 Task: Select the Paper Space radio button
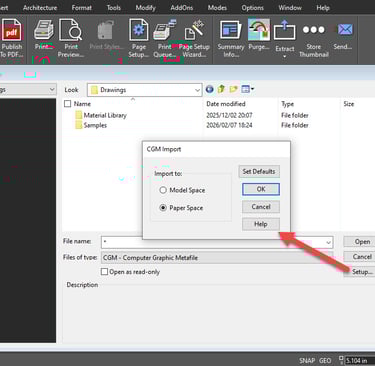pos(163,208)
